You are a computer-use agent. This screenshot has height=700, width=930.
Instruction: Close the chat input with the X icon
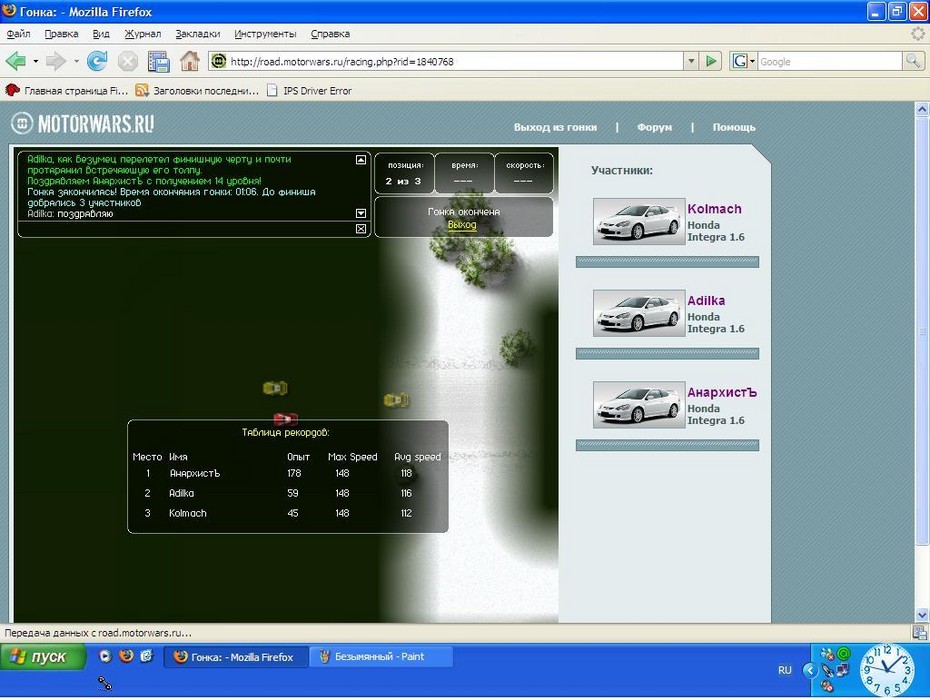coord(361,229)
